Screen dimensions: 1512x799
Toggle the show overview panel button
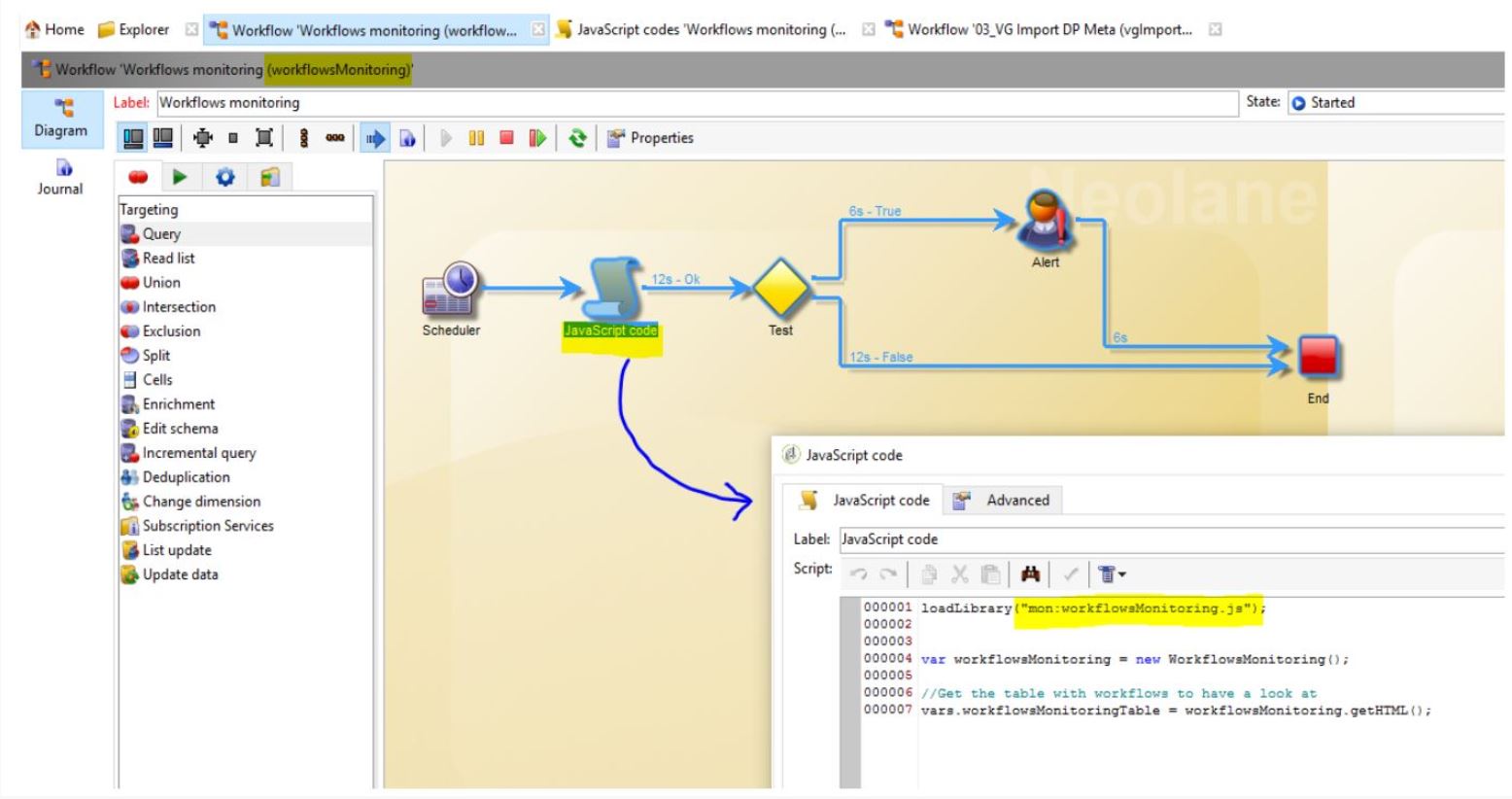tap(163, 138)
